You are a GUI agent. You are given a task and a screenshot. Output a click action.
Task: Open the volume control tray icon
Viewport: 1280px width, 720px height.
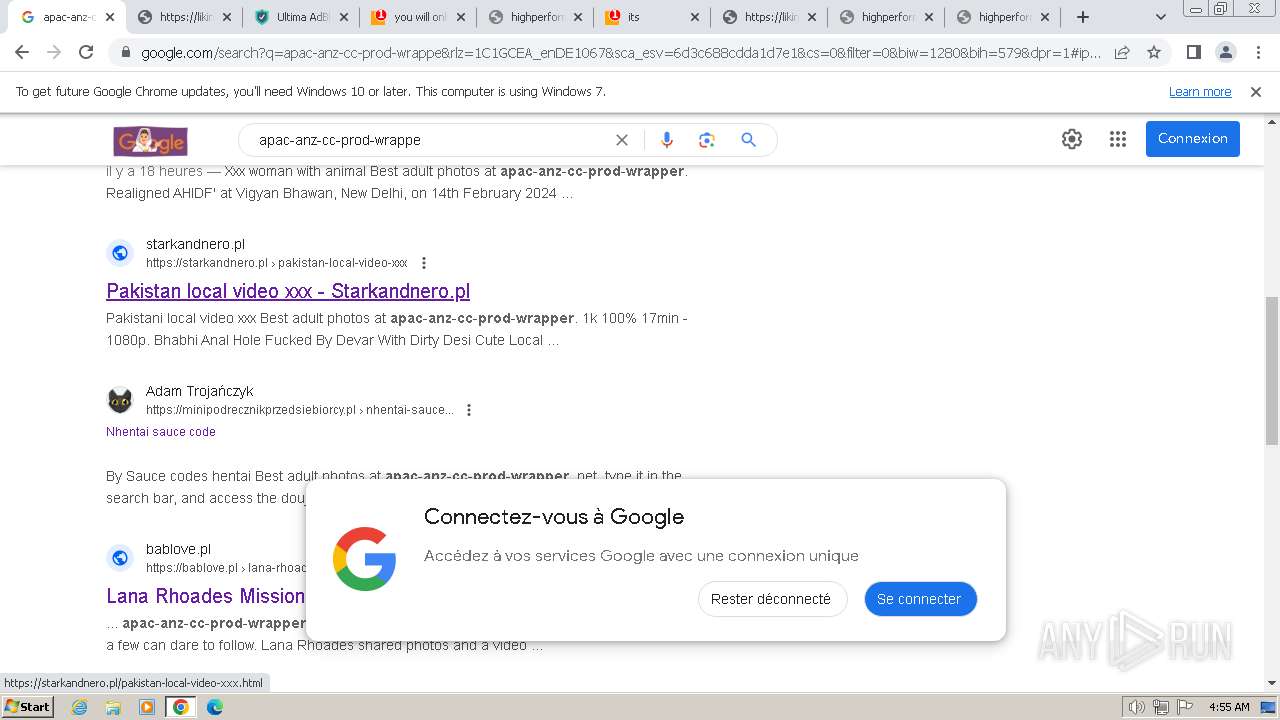pyautogui.click(x=1136, y=707)
